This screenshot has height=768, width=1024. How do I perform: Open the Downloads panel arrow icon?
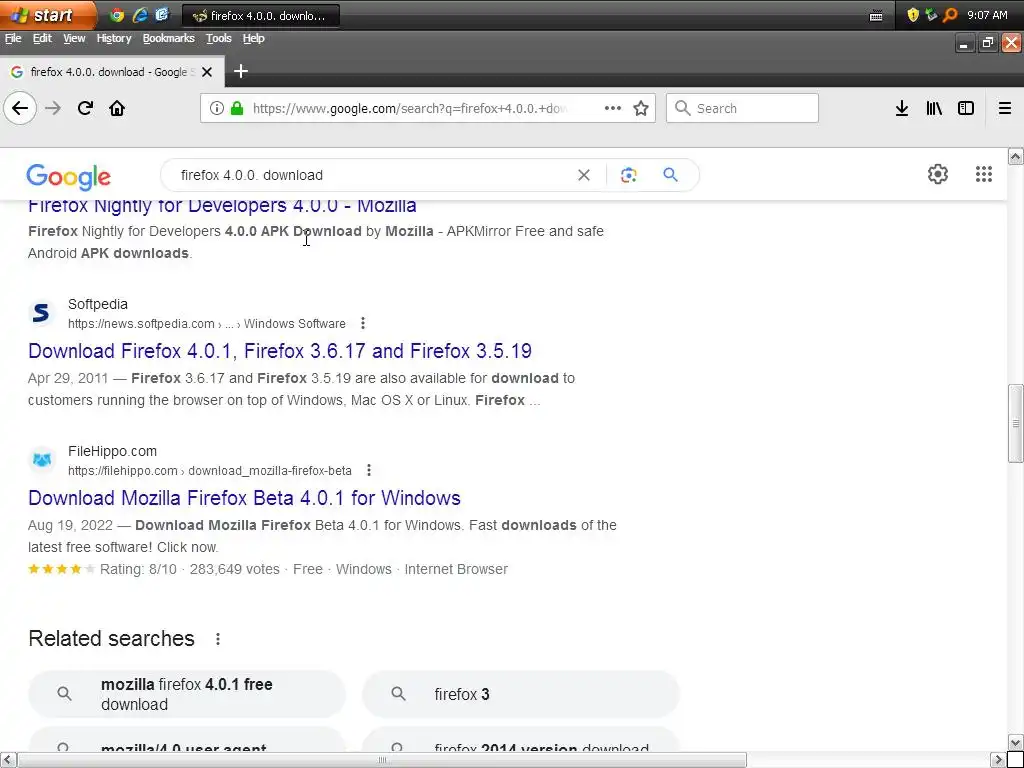pyautogui.click(x=902, y=108)
